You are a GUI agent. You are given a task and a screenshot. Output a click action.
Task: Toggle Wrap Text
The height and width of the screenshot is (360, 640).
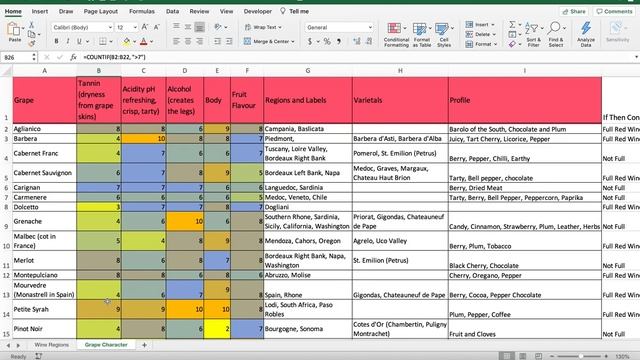263,27
